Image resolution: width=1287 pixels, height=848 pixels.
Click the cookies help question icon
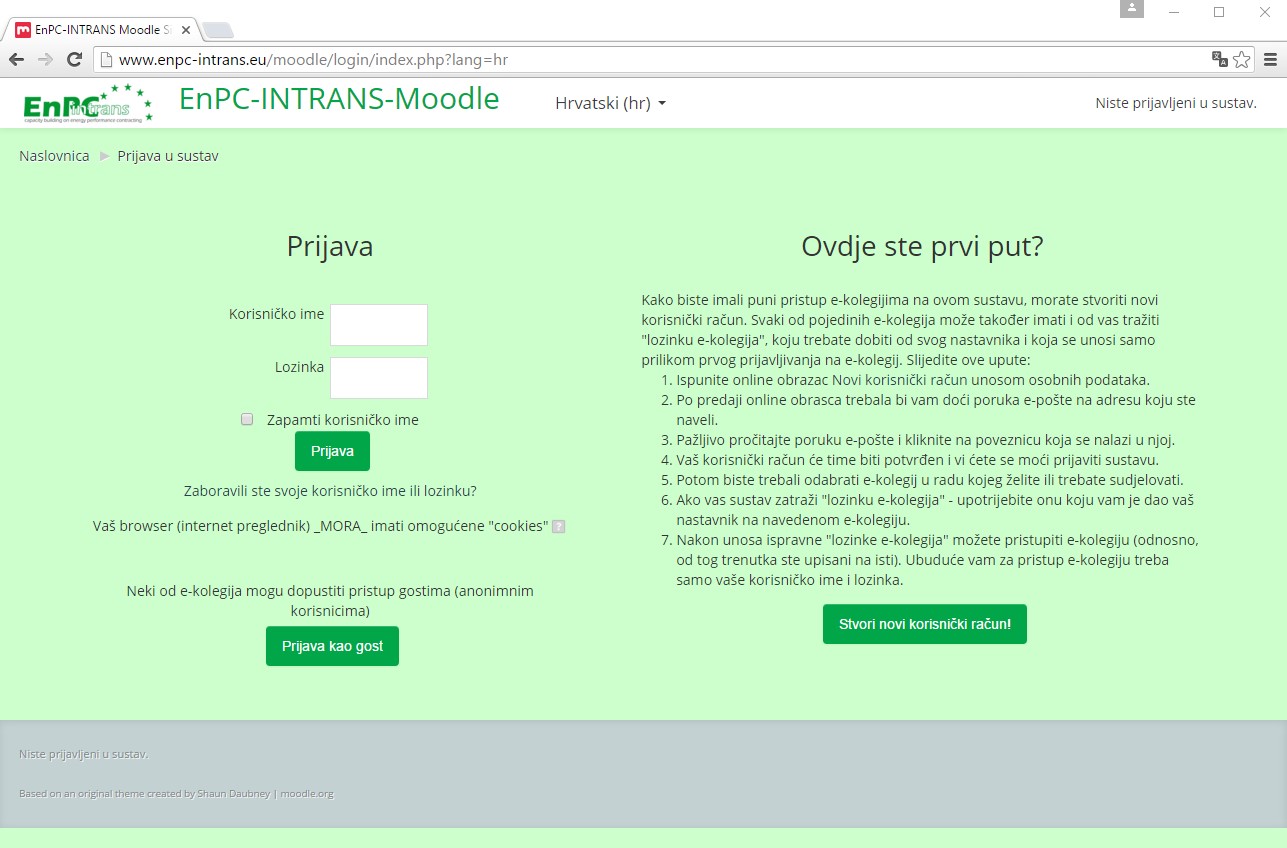559,527
